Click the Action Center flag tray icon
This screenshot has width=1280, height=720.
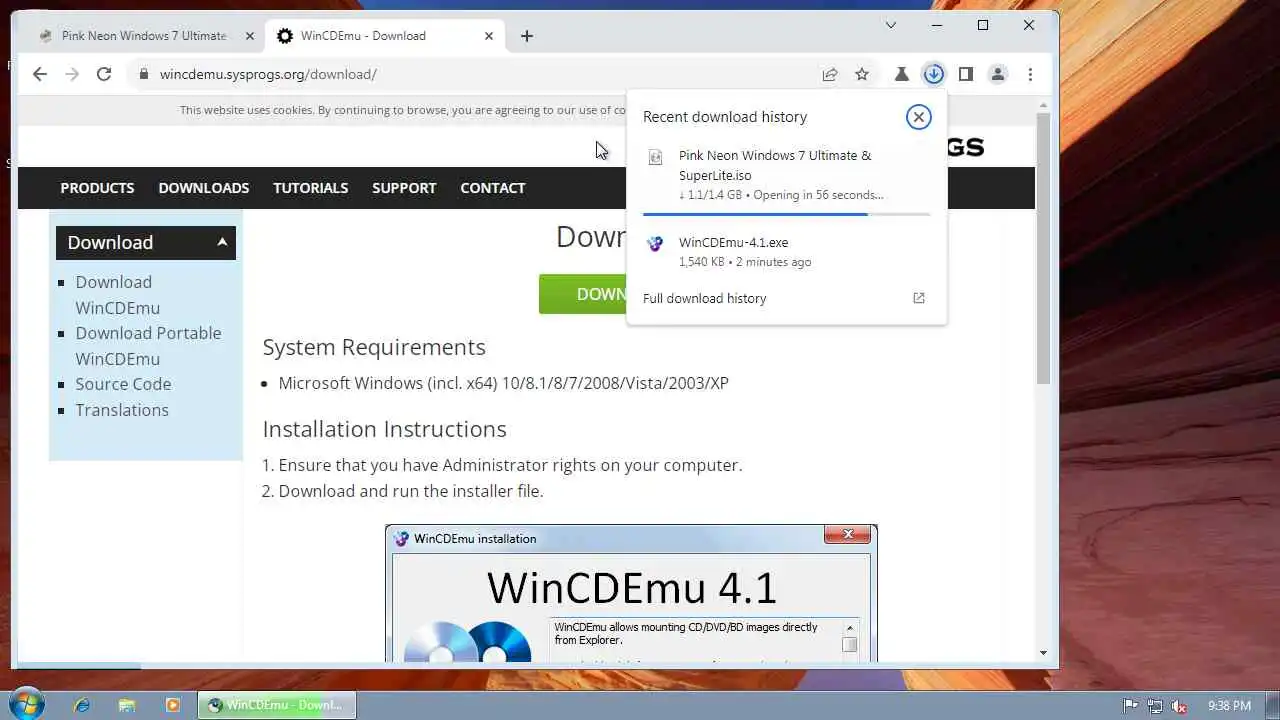(1131, 705)
